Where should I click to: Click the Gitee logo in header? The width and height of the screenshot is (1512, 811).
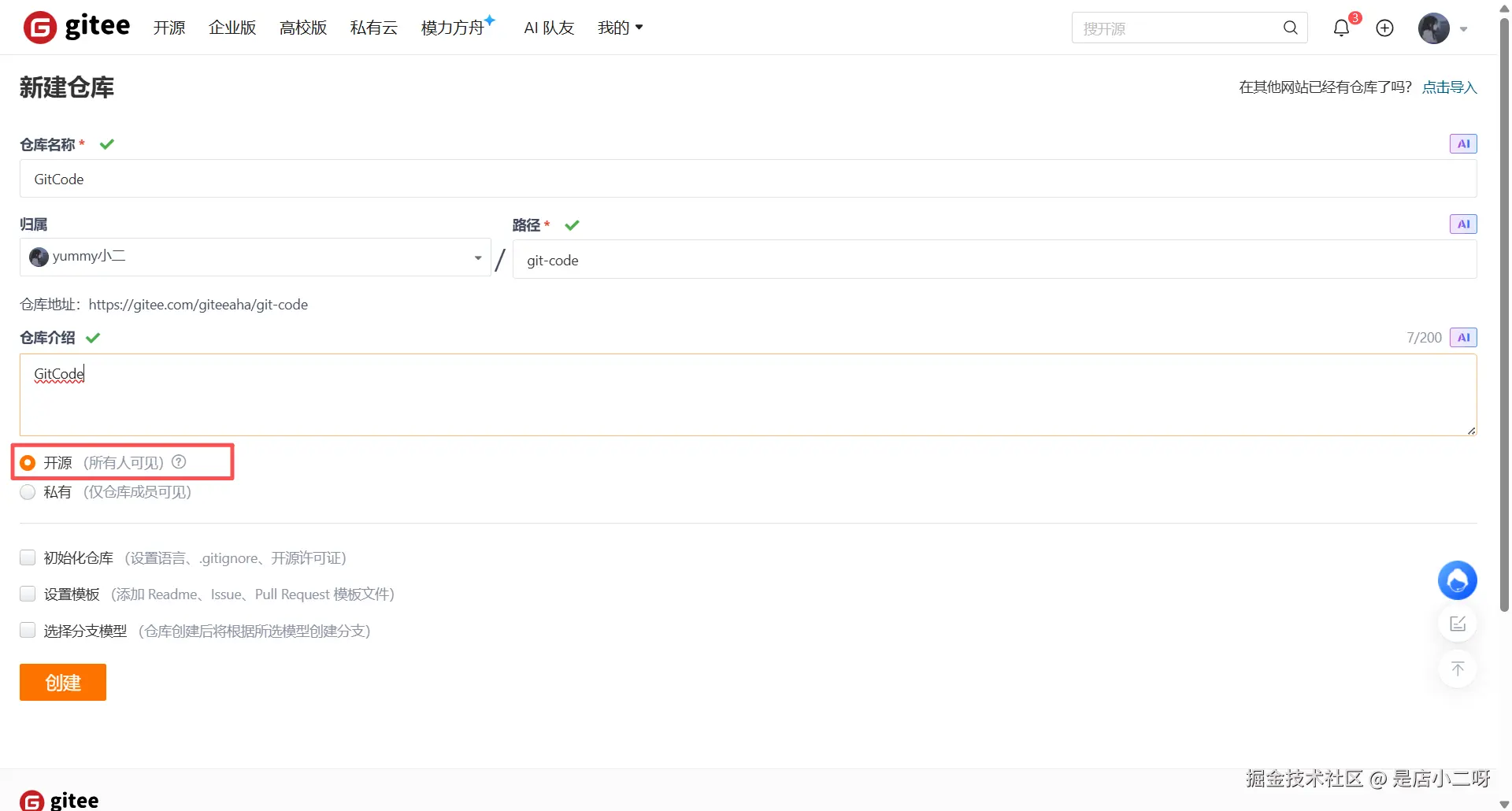[76, 28]
